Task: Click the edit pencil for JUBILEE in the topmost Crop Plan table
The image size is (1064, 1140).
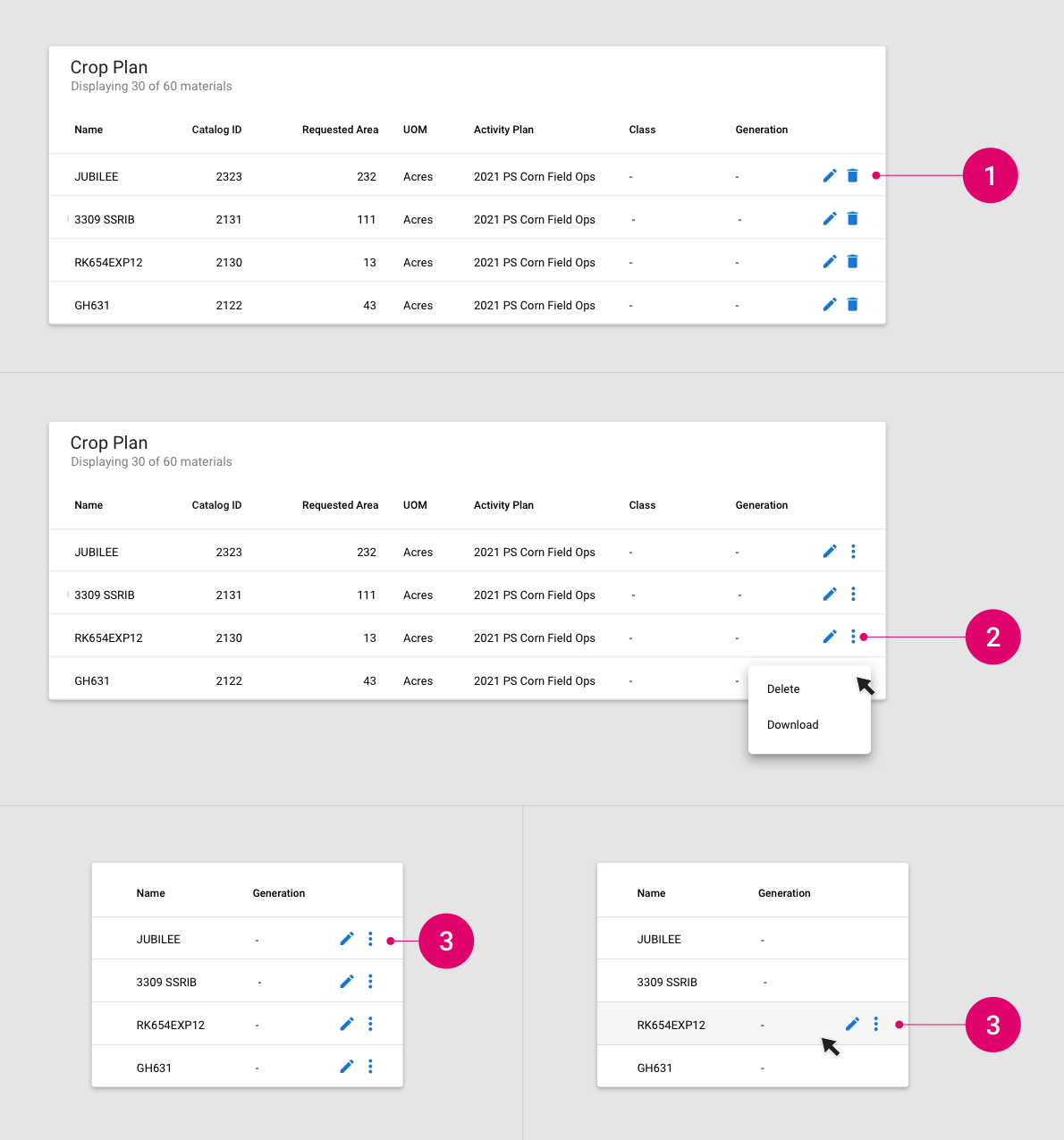Action: [830, 175]
